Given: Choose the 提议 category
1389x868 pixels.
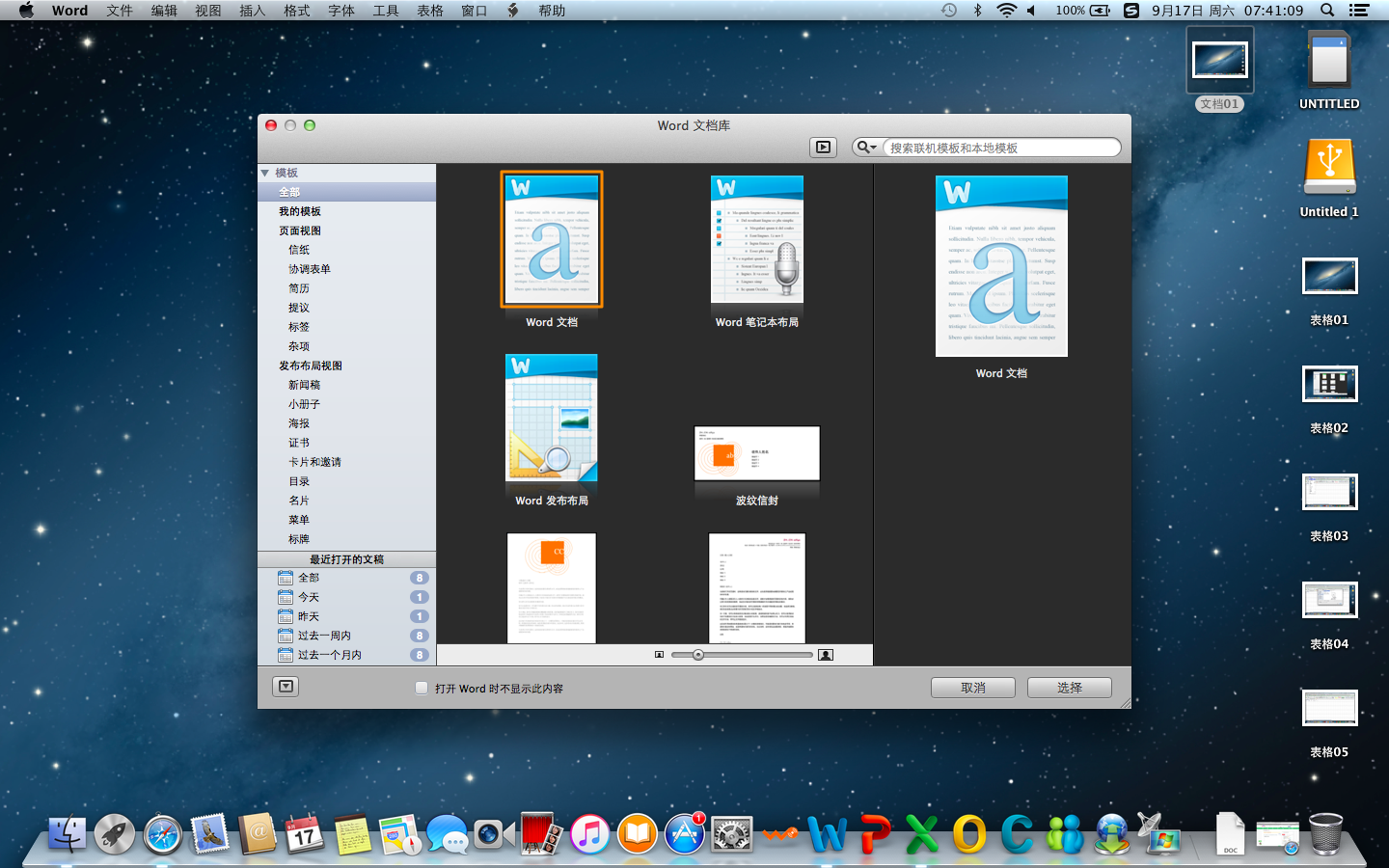Looking at the screenshot, I should (x=299, y=308).
